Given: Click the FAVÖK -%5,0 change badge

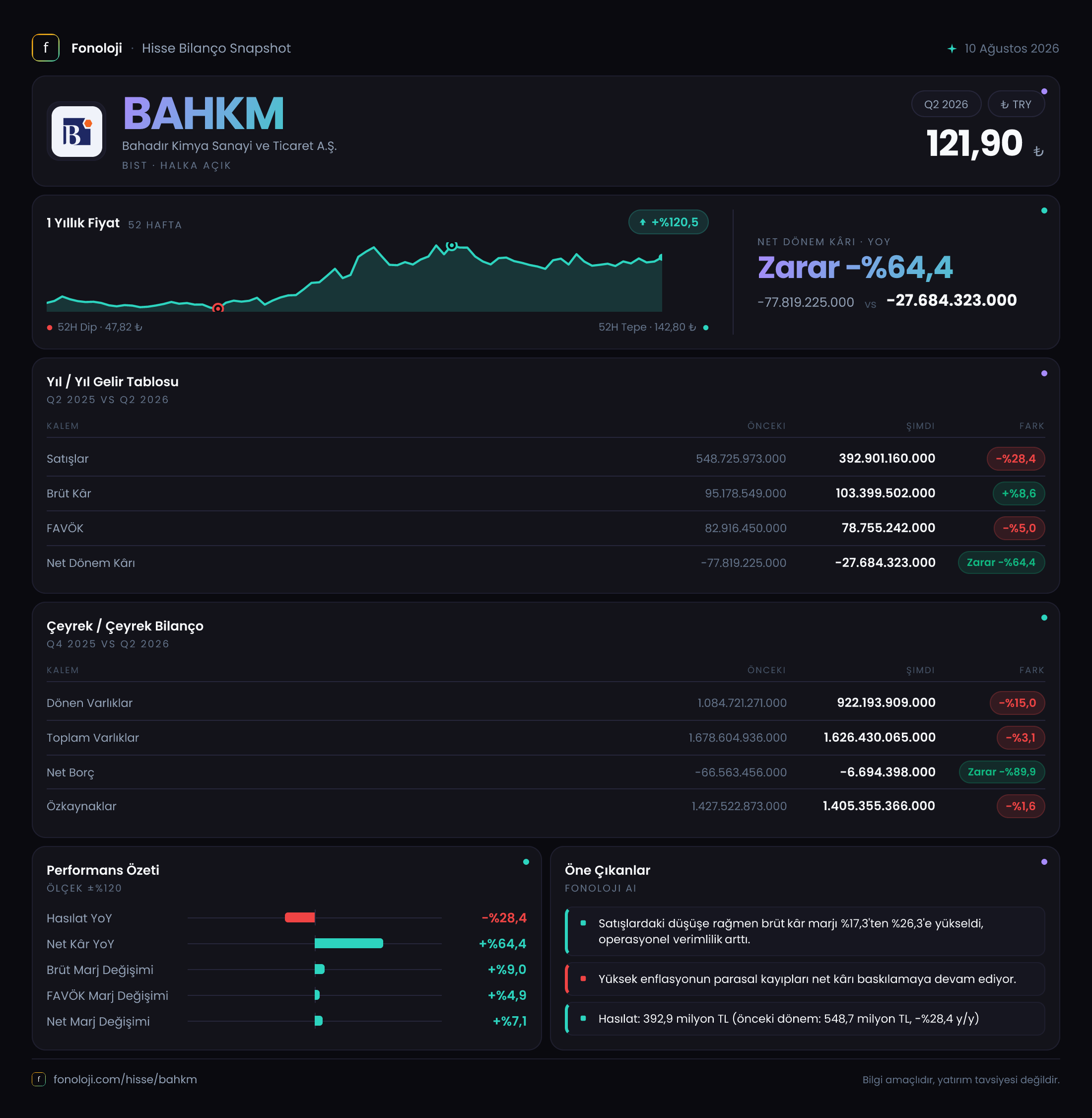Looking at the screenshot, I should click(x=1019, y=528).
